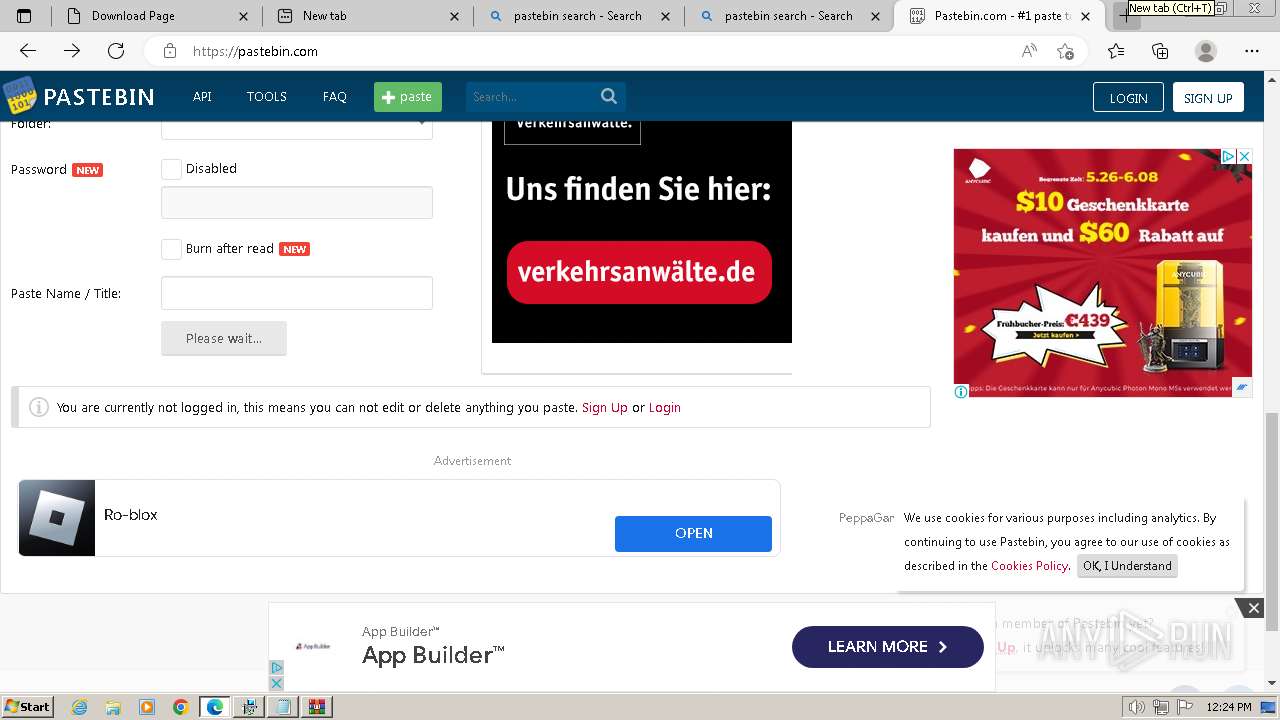The height and width of the screenshot is (720, 1280).
Task: Open the Cookies Policy link
Action: click(1029, 566)
